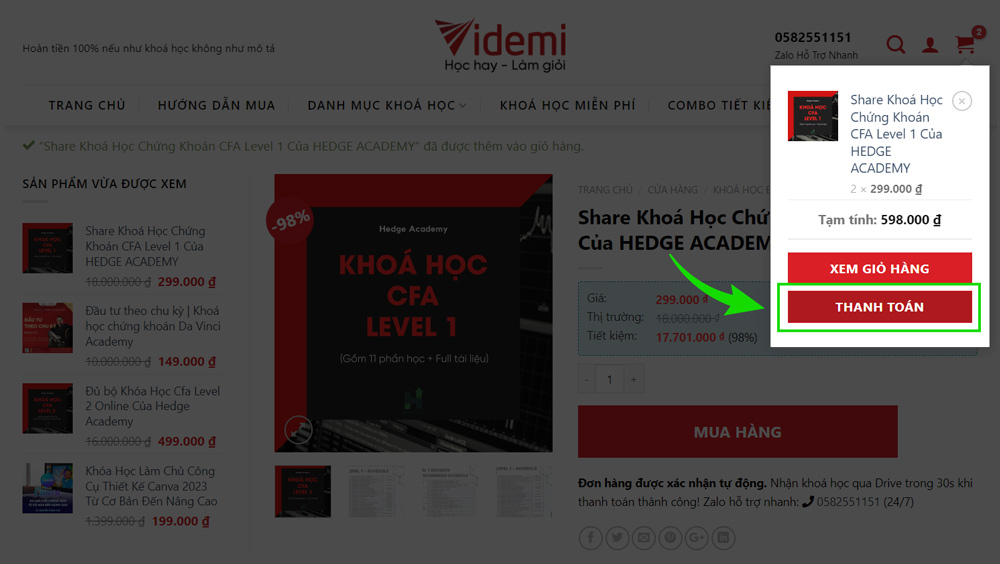Share via Twitter icon
The height and width of the screenshot is (564, 1000).
[x=617, y=538]
